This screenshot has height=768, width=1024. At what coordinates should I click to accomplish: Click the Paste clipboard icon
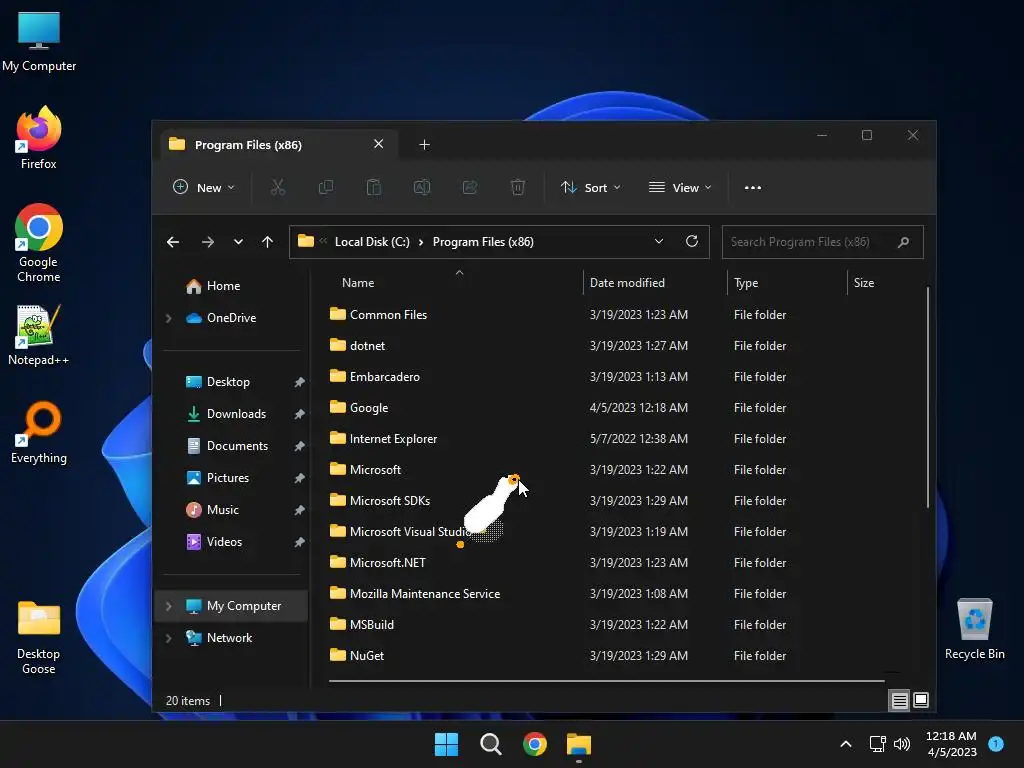pyautogui.click(x=374, y=188)
